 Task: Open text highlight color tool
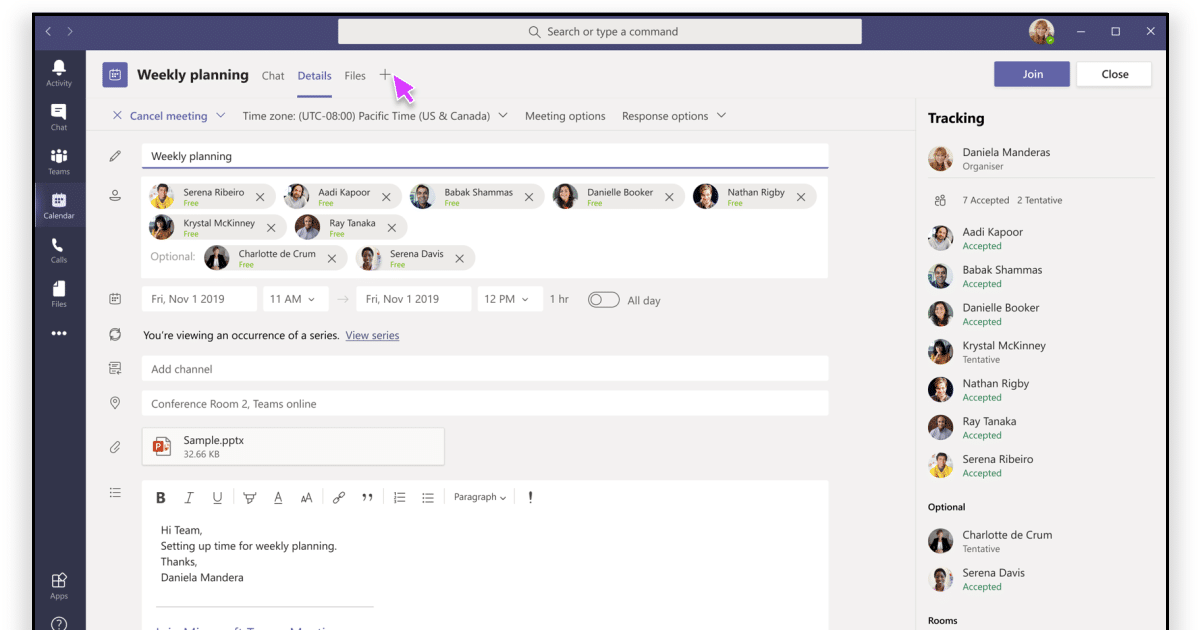[x=249, y=498]
